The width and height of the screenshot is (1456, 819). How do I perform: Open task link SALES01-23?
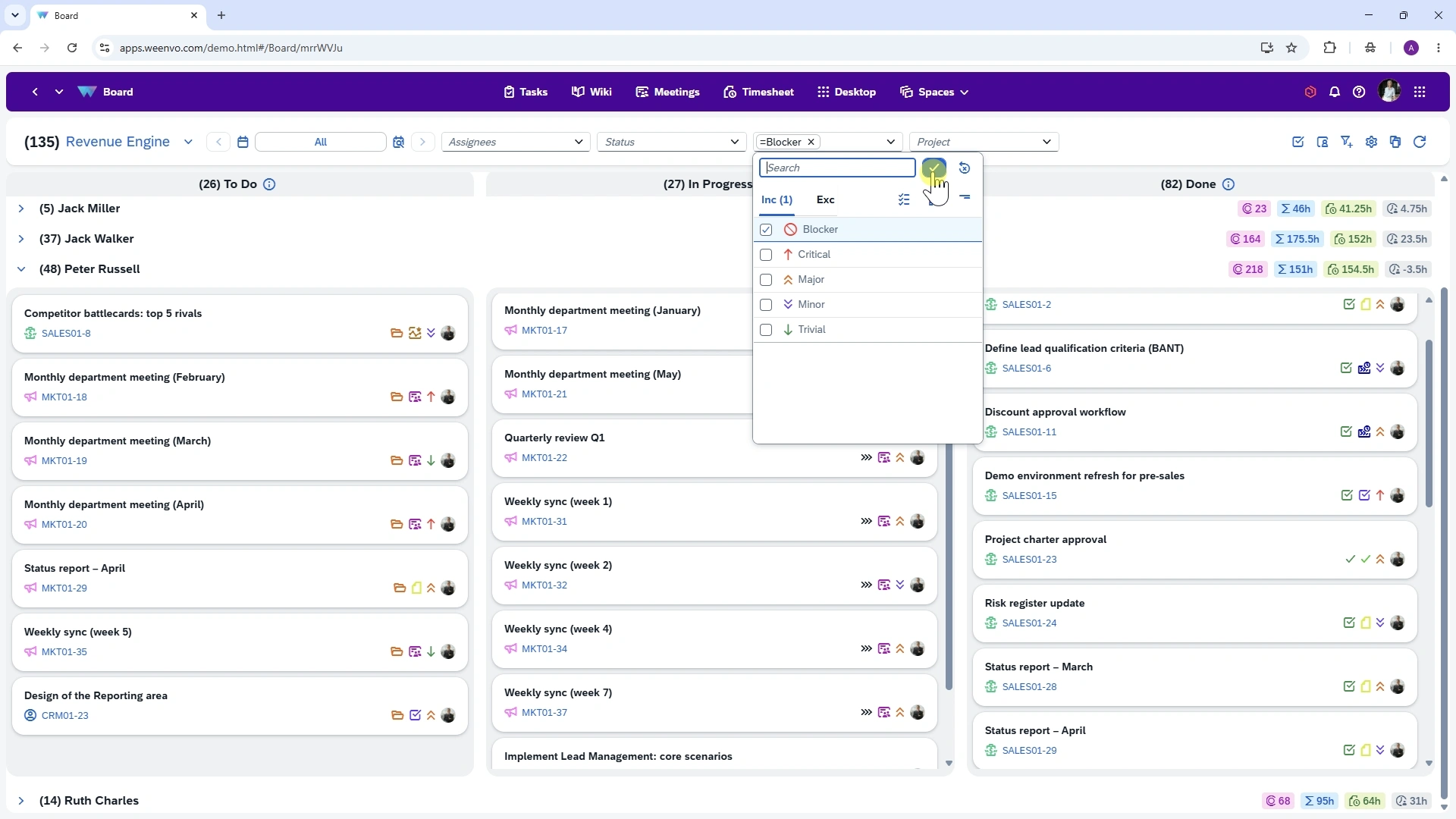(x=1030, y=560)
